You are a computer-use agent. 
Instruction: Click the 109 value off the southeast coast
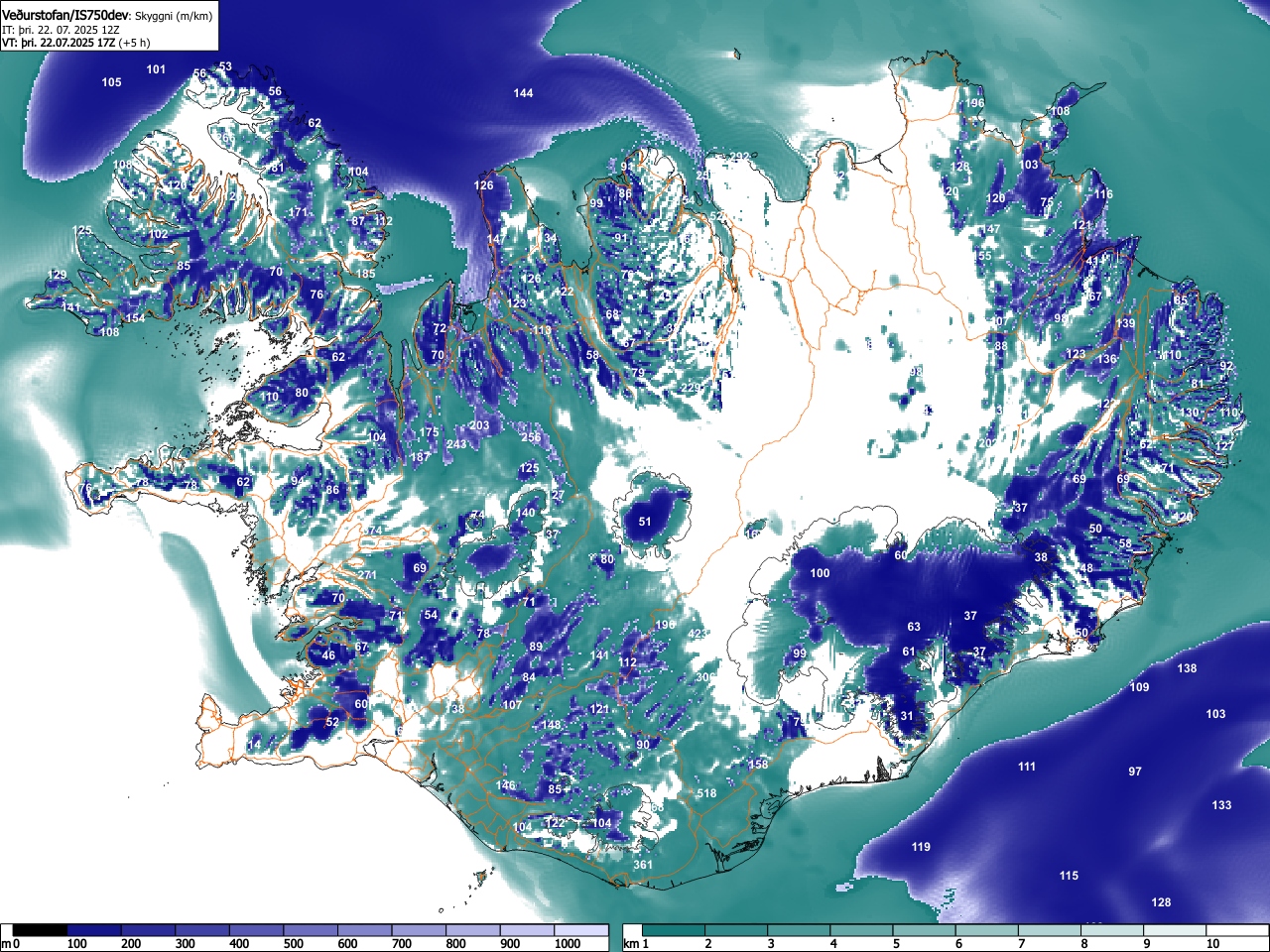pyautogui.click(x=1139, y=687)
